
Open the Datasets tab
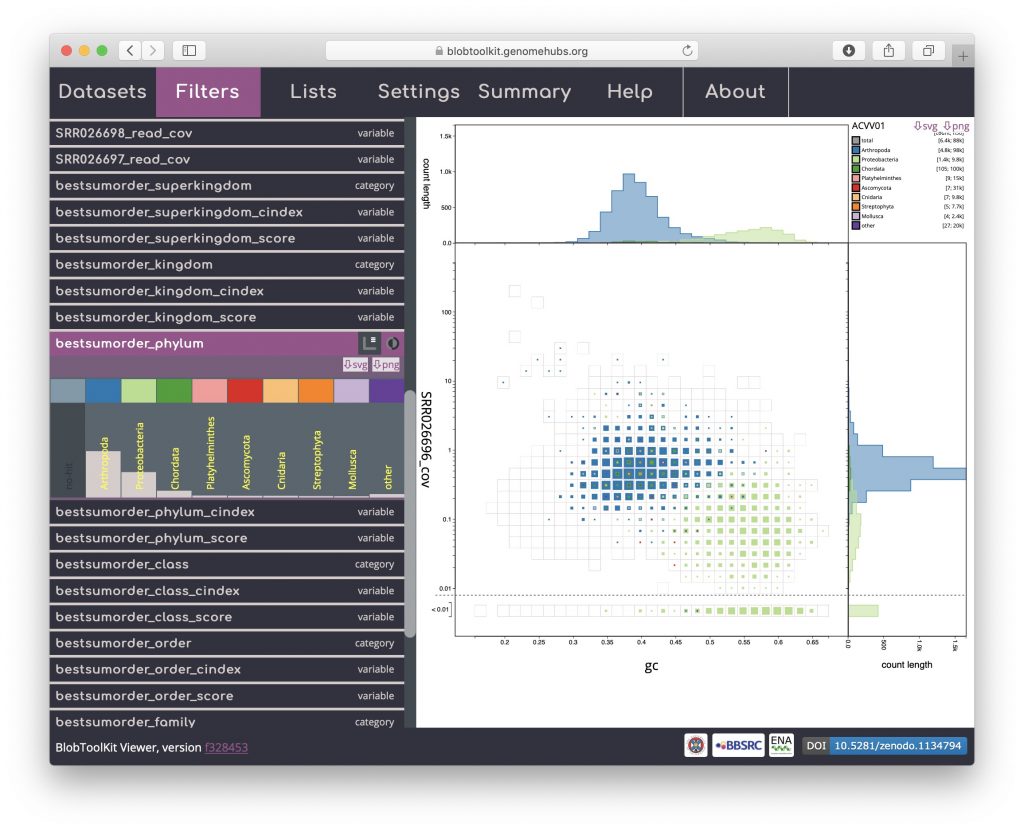102,92
